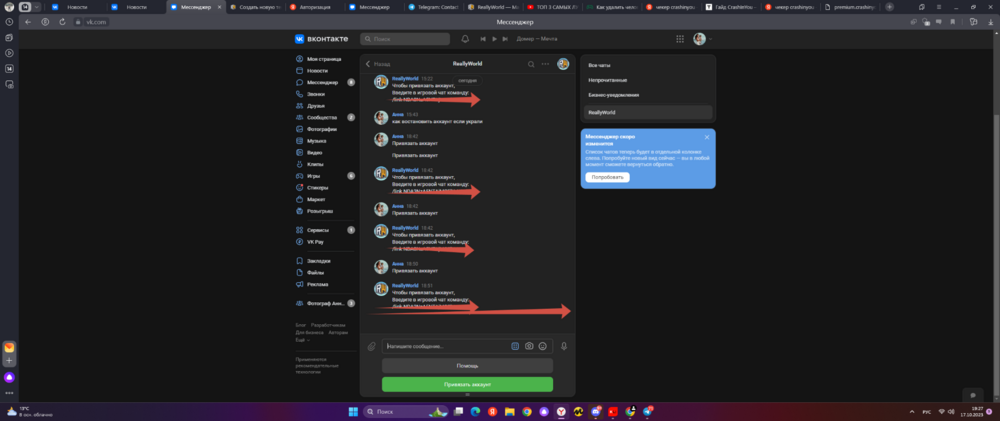
Task: Click the VK Pay sidebar icon
Action: point(300,242)
